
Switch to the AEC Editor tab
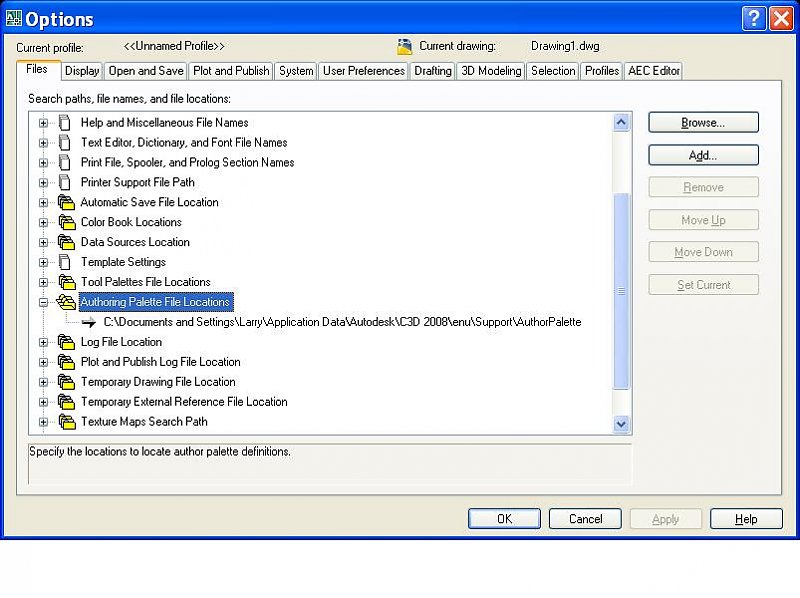pos(654,71)
